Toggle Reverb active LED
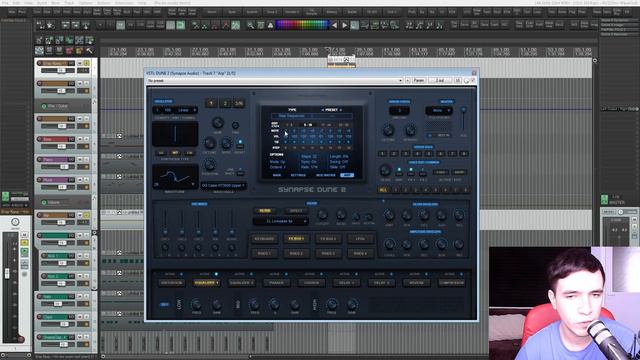The height and width of the screenshot is (360, 640). 426,274
